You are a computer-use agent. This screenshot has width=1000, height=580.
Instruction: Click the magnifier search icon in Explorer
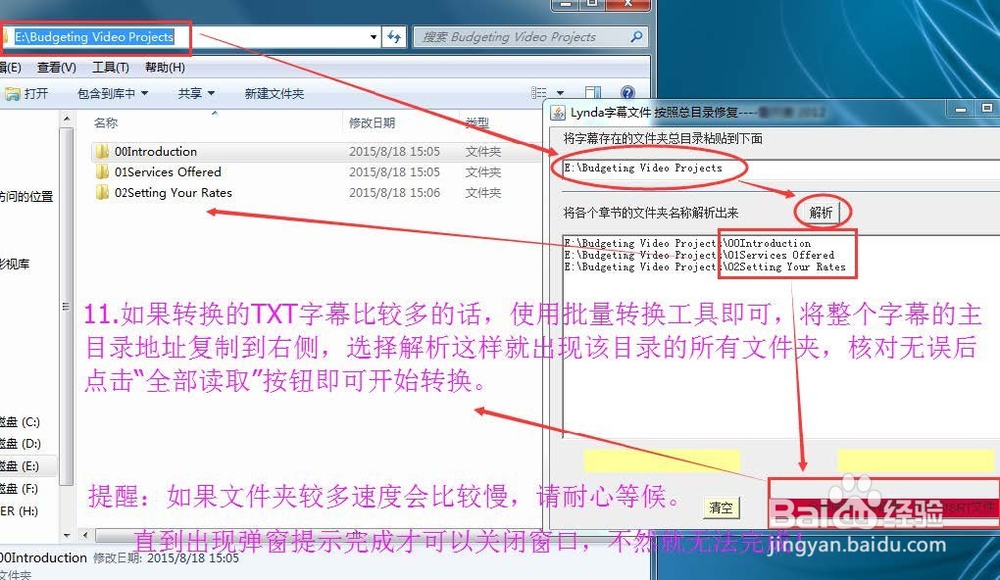coord(636,37)
